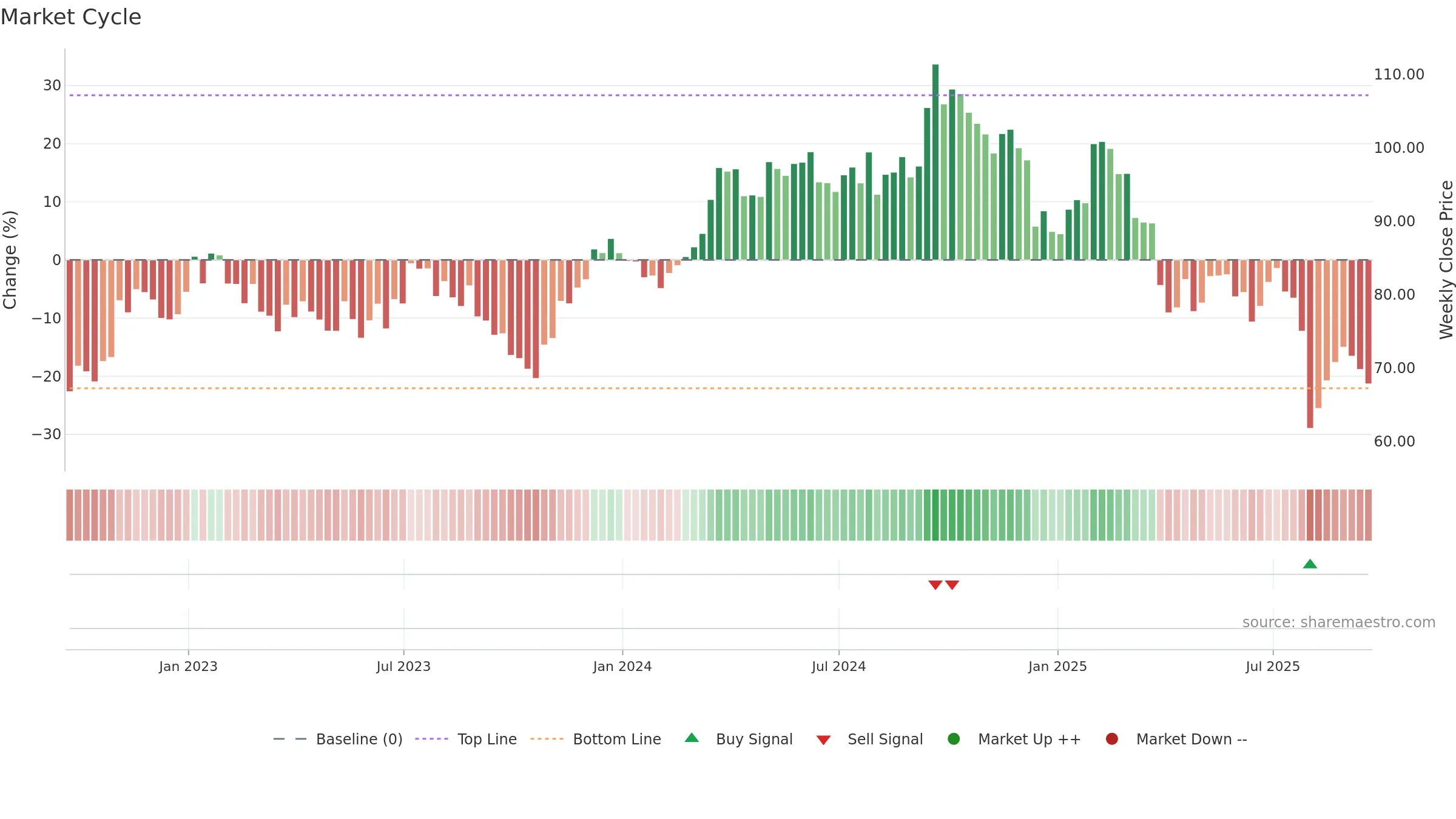Toggle the Baseline (0) legend label
Viewport: 1456px width, 819px height.
(x=359, y=739)
